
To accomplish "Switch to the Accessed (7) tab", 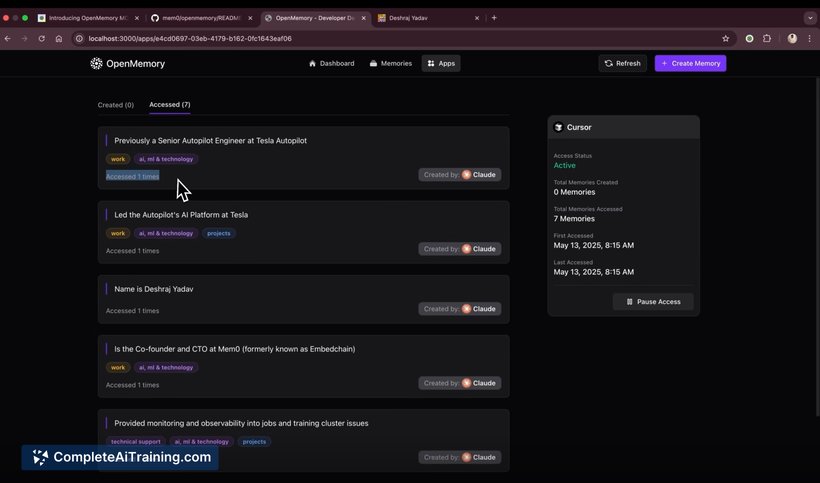I will 169,105.
